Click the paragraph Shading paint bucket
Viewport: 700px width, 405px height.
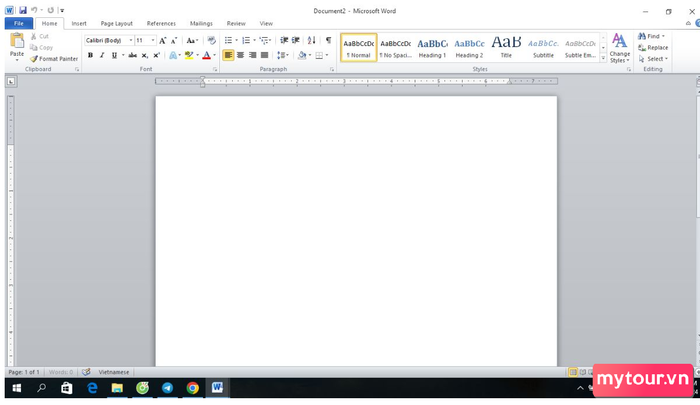pyautogui.click(x=302, y=55)
